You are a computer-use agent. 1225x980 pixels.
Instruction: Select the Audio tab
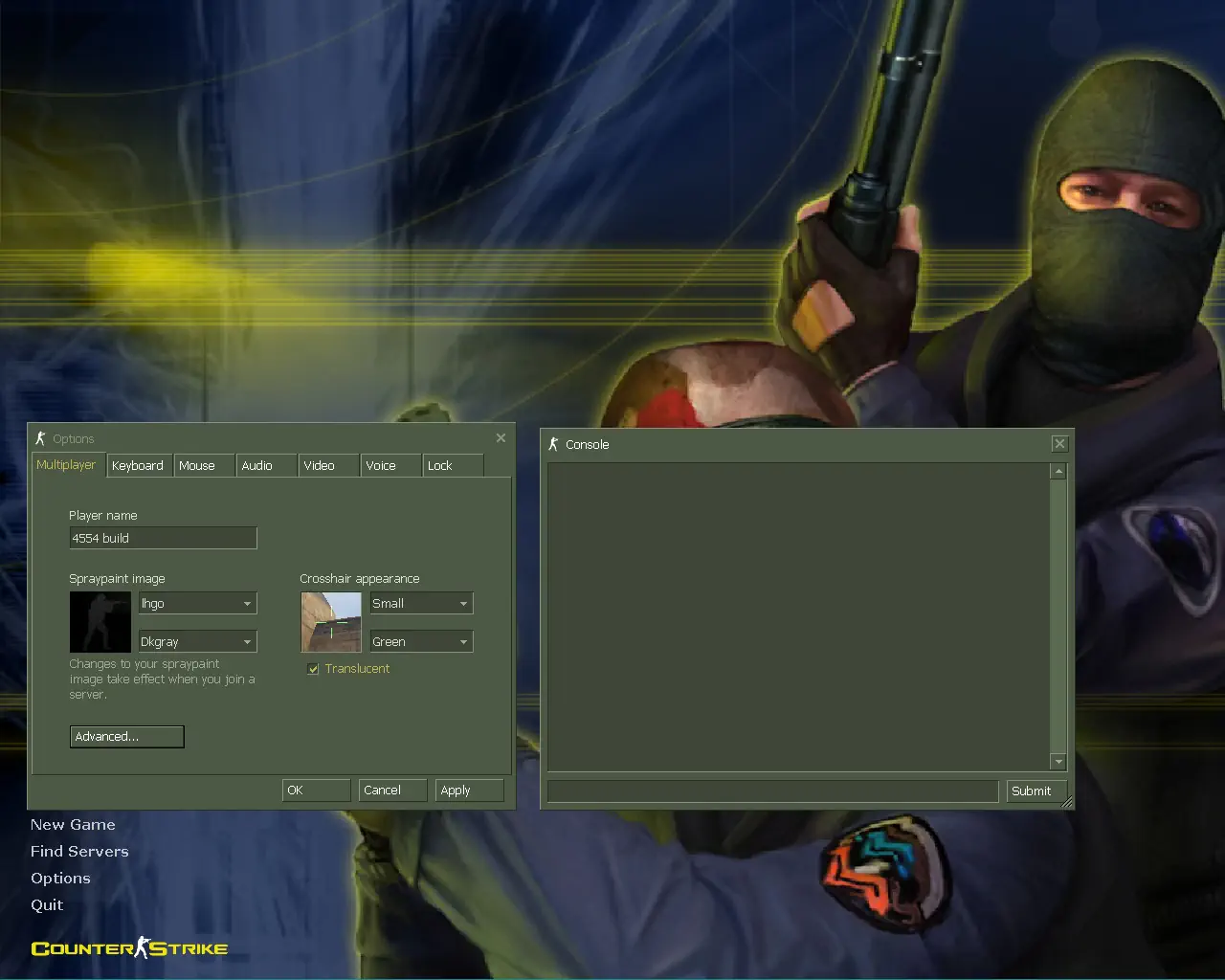click(x=257, y=466)
